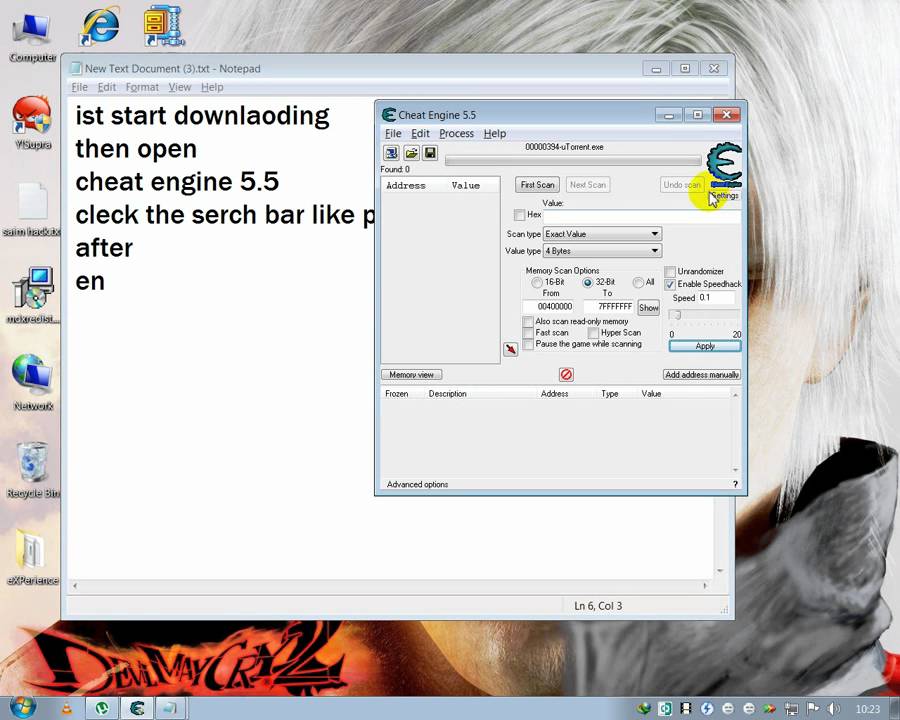
Task: Click the Show button next to address range
Action: click(649, 308)
